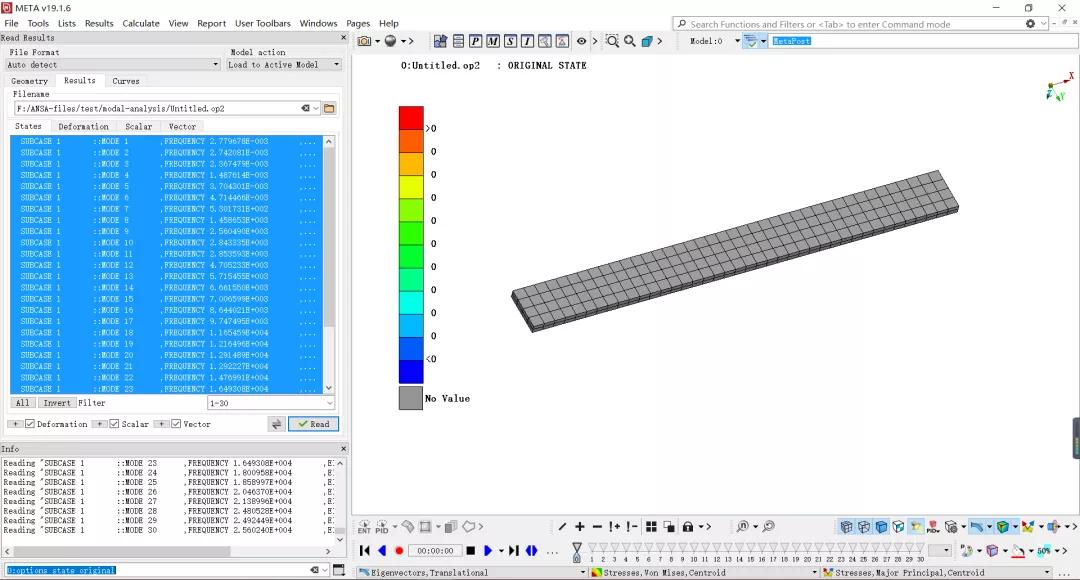
Task: Open the file browse folder icon
Action: 329,108
